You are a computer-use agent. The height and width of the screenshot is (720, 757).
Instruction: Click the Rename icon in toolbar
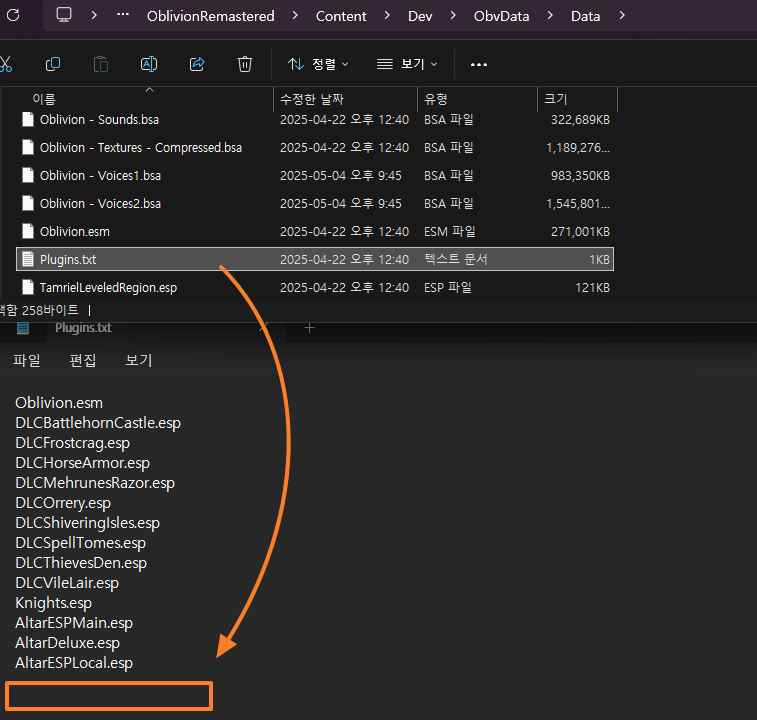pyautogui.click(x=149, y=64)
